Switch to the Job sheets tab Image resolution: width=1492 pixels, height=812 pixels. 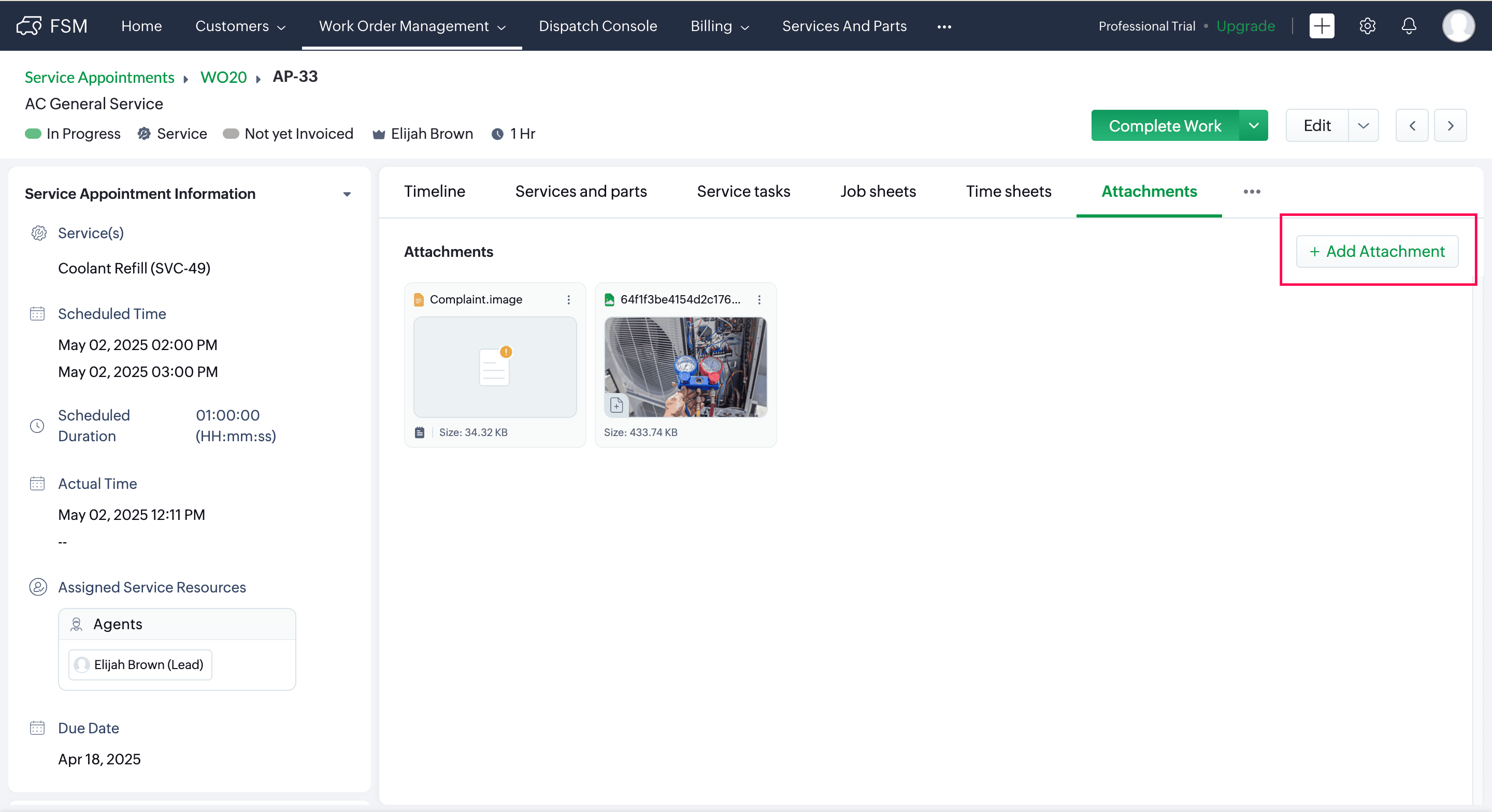tap(878, 192)
